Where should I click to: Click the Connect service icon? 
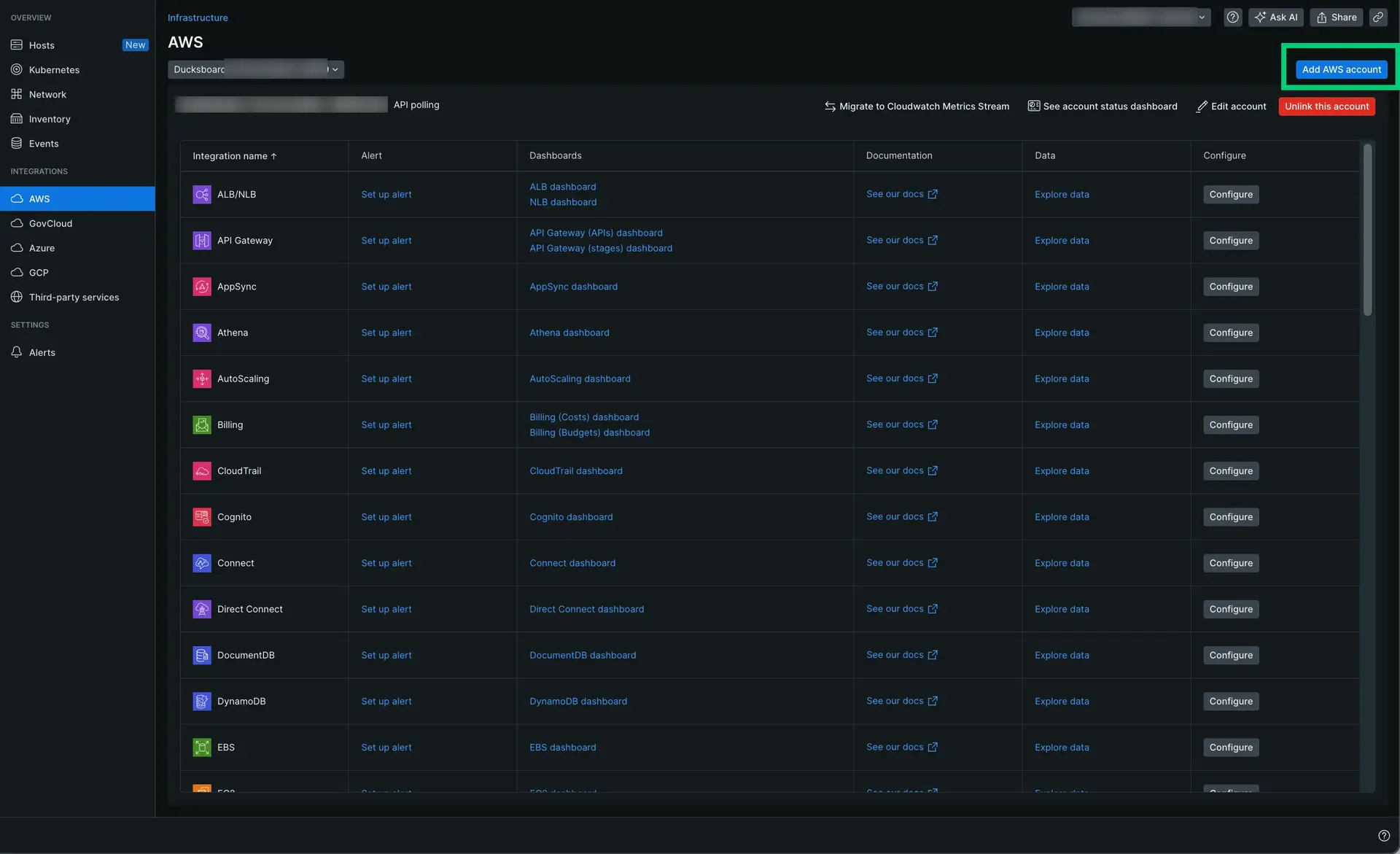[202, 563]
